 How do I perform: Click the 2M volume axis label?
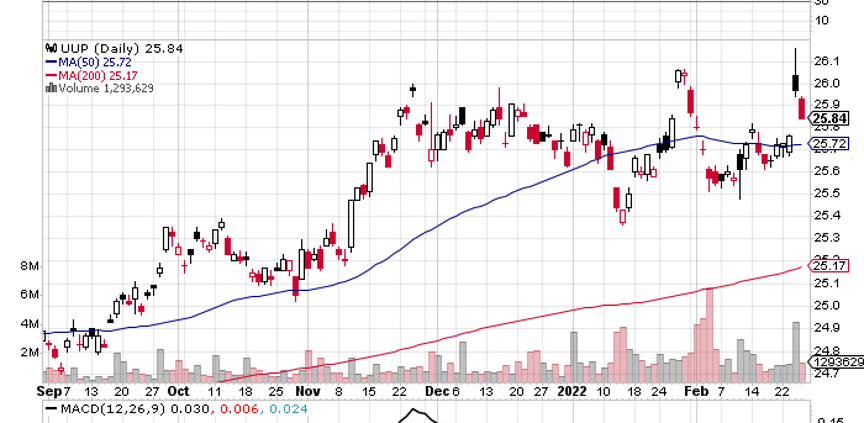click(29, 352)
